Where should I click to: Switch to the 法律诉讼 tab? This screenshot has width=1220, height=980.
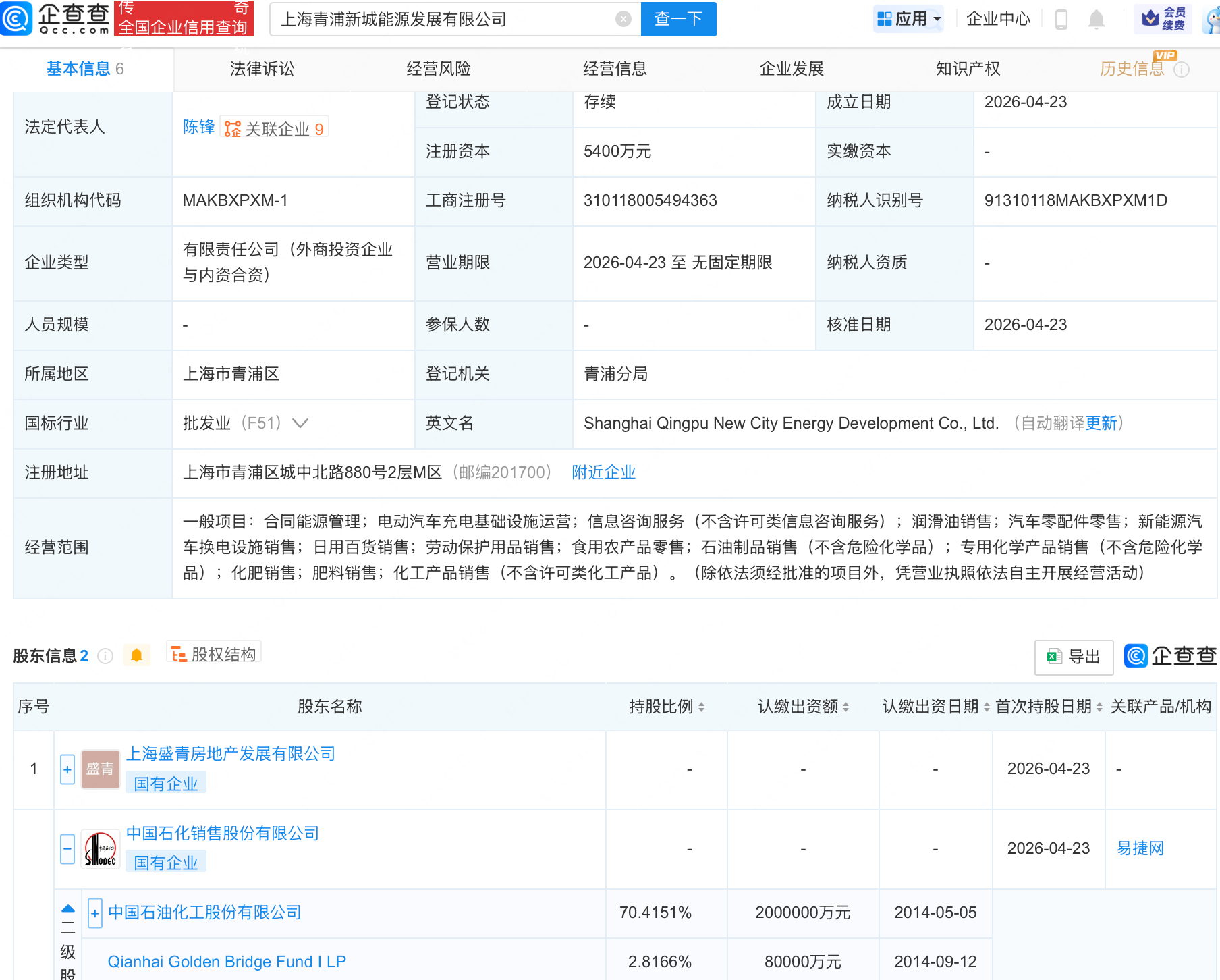[261, 68]
